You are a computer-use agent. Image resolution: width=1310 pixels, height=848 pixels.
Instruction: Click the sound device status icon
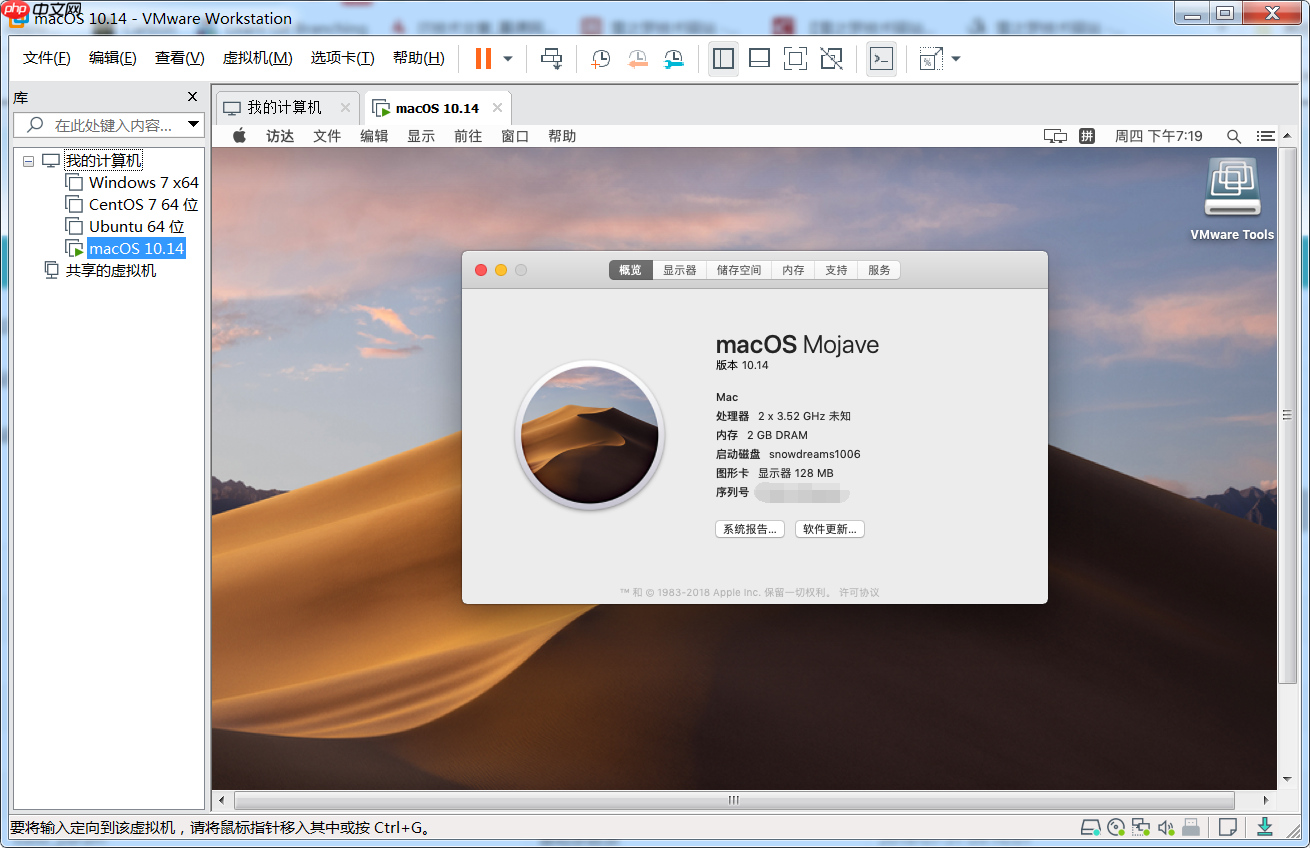pos(1165,827)
